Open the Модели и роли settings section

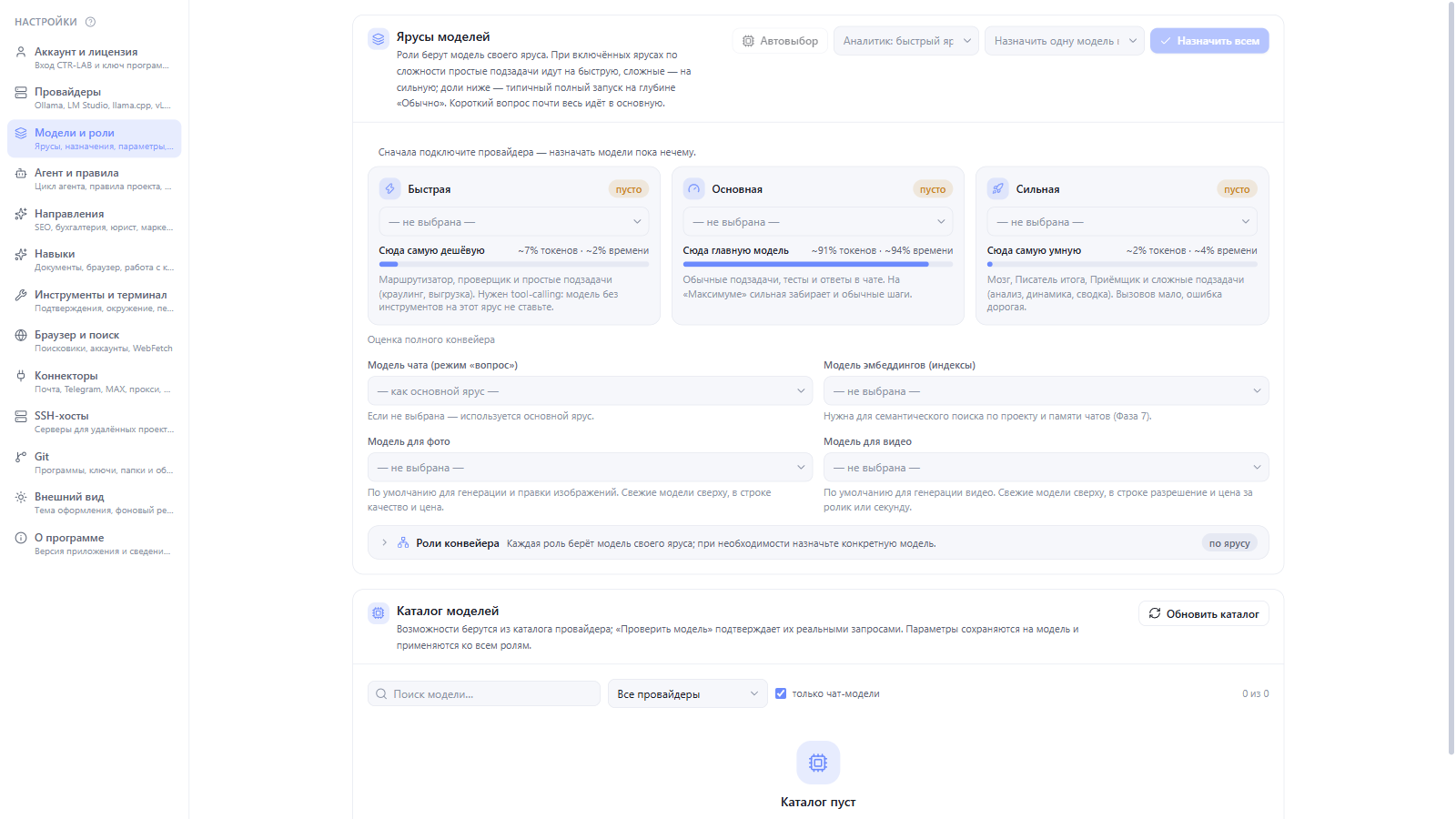click(95, 138)
